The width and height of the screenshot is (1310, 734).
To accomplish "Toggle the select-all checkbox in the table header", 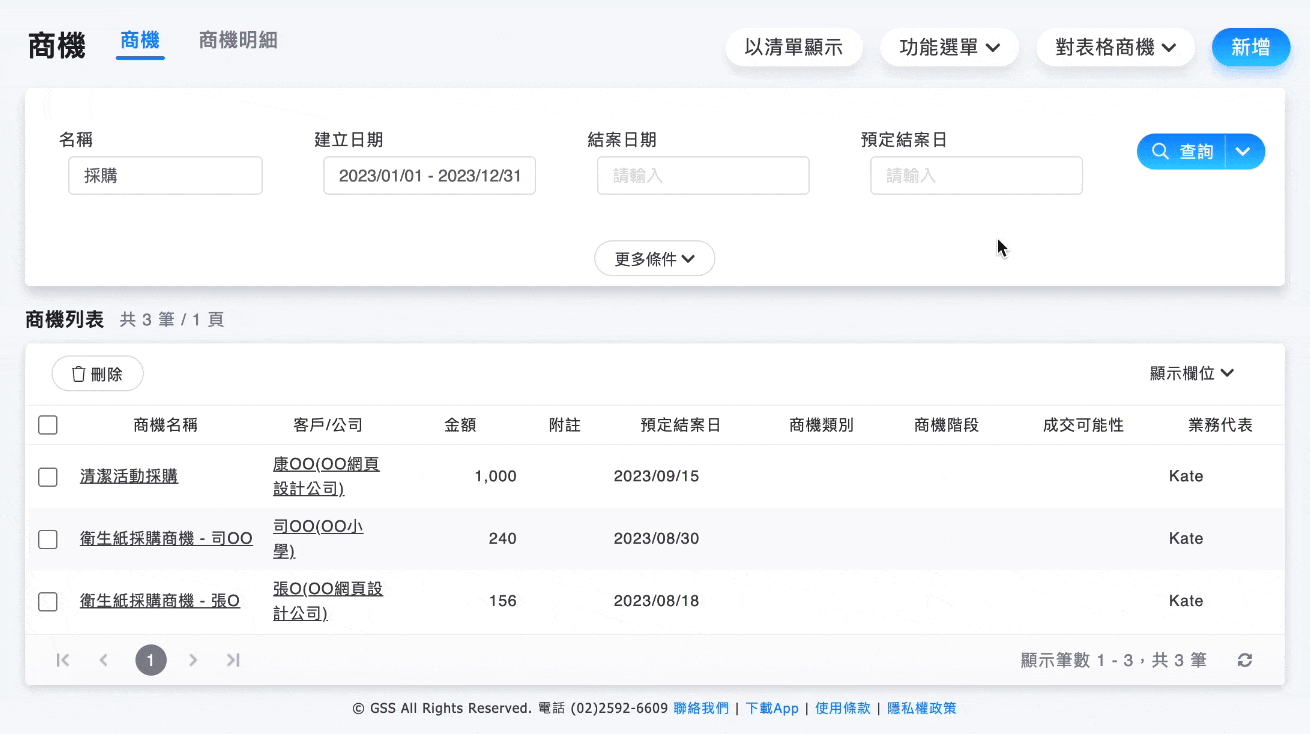I will [x=47, y=424].
